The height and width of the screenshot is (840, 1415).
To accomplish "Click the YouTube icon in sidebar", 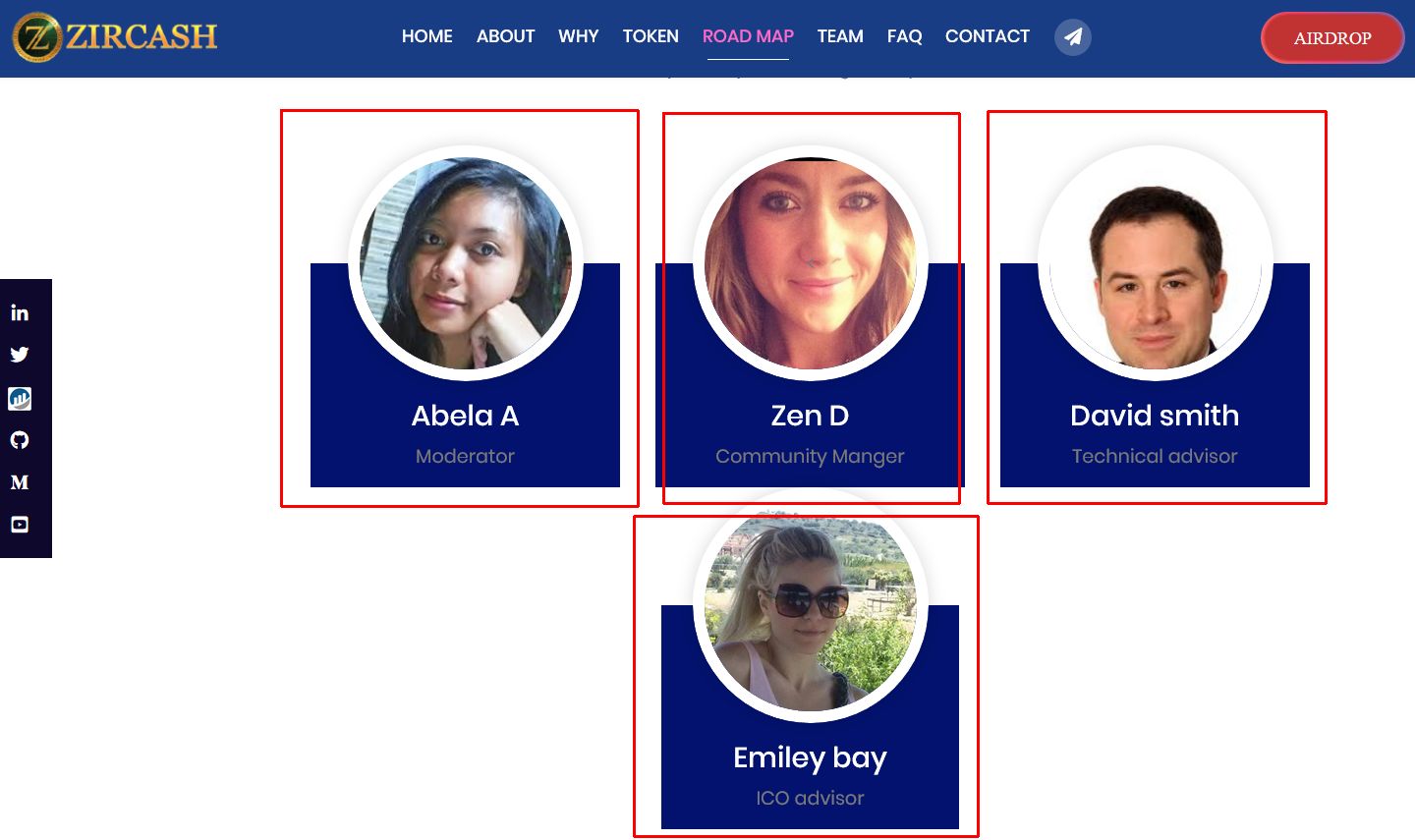I will [20, 525].
